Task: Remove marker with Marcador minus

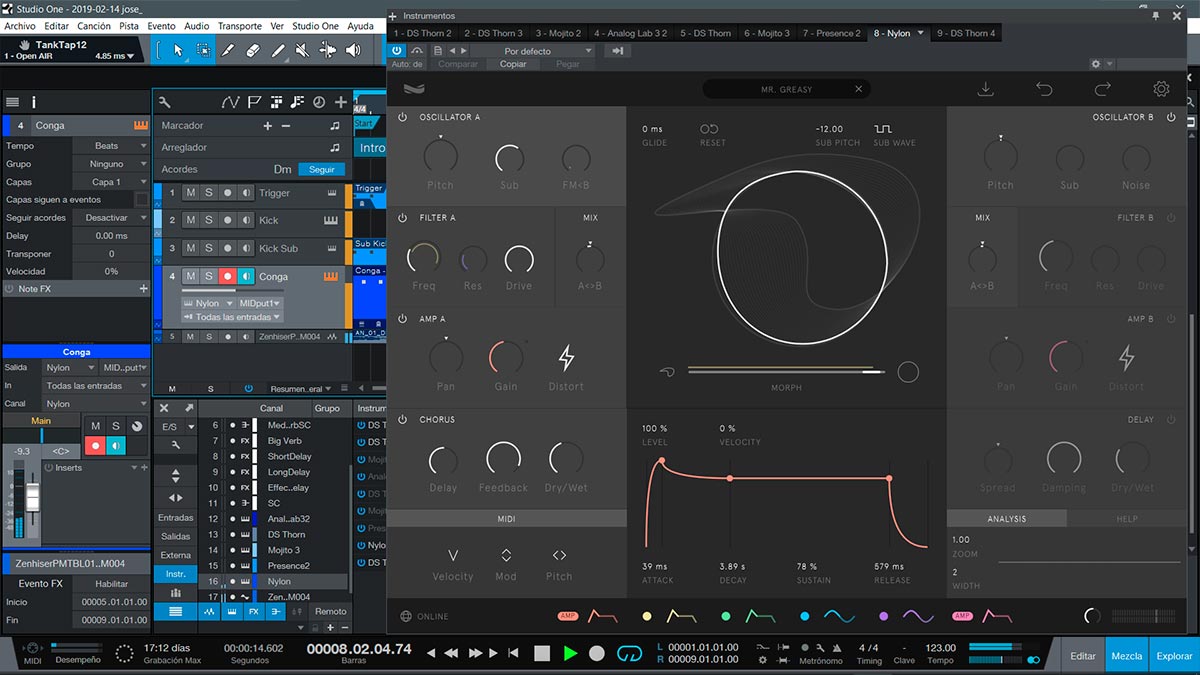Action: tap(286, 126)
